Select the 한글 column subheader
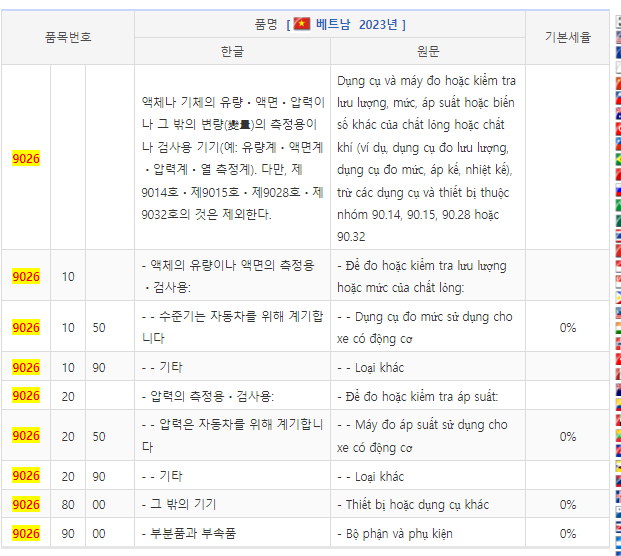The height and width of the screenshot is (556, 621). 232,51
